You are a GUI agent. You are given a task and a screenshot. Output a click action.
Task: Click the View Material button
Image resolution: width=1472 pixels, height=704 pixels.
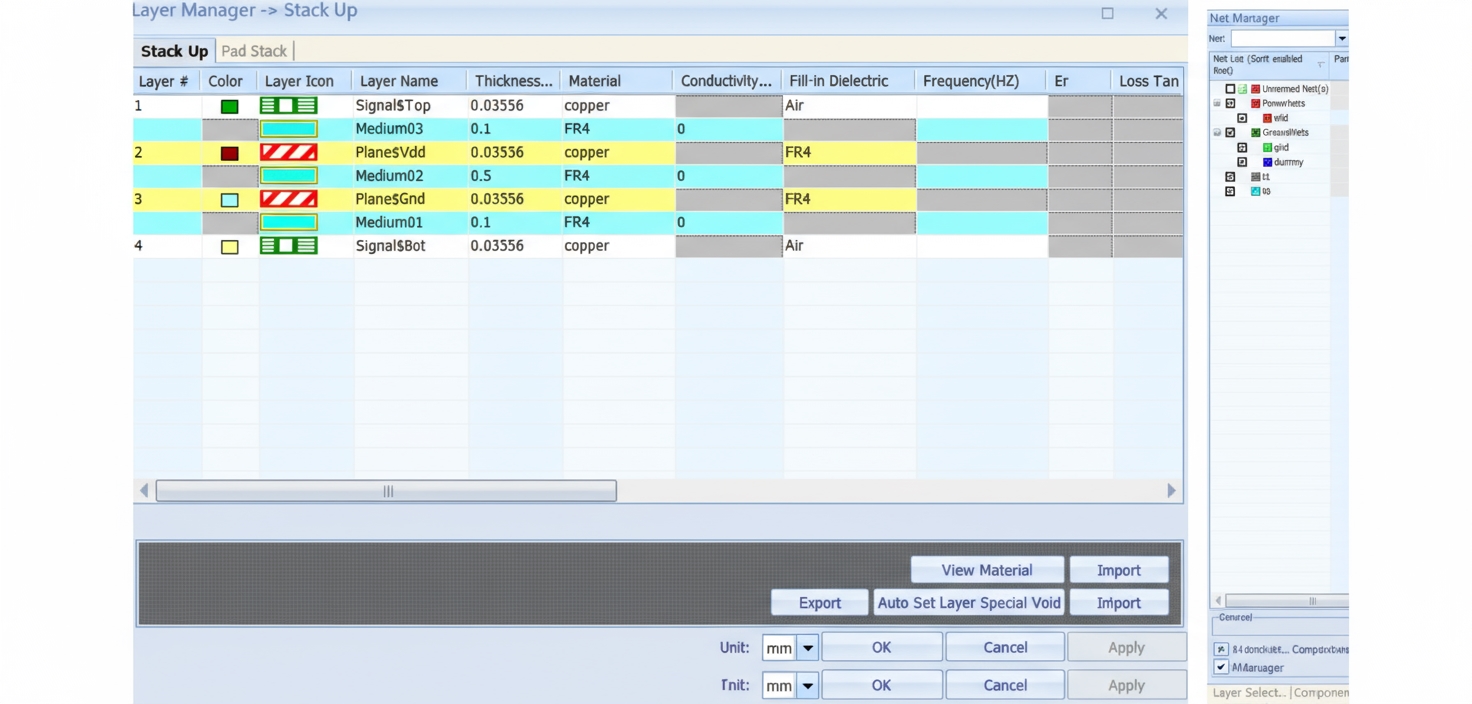pos(986,569)
